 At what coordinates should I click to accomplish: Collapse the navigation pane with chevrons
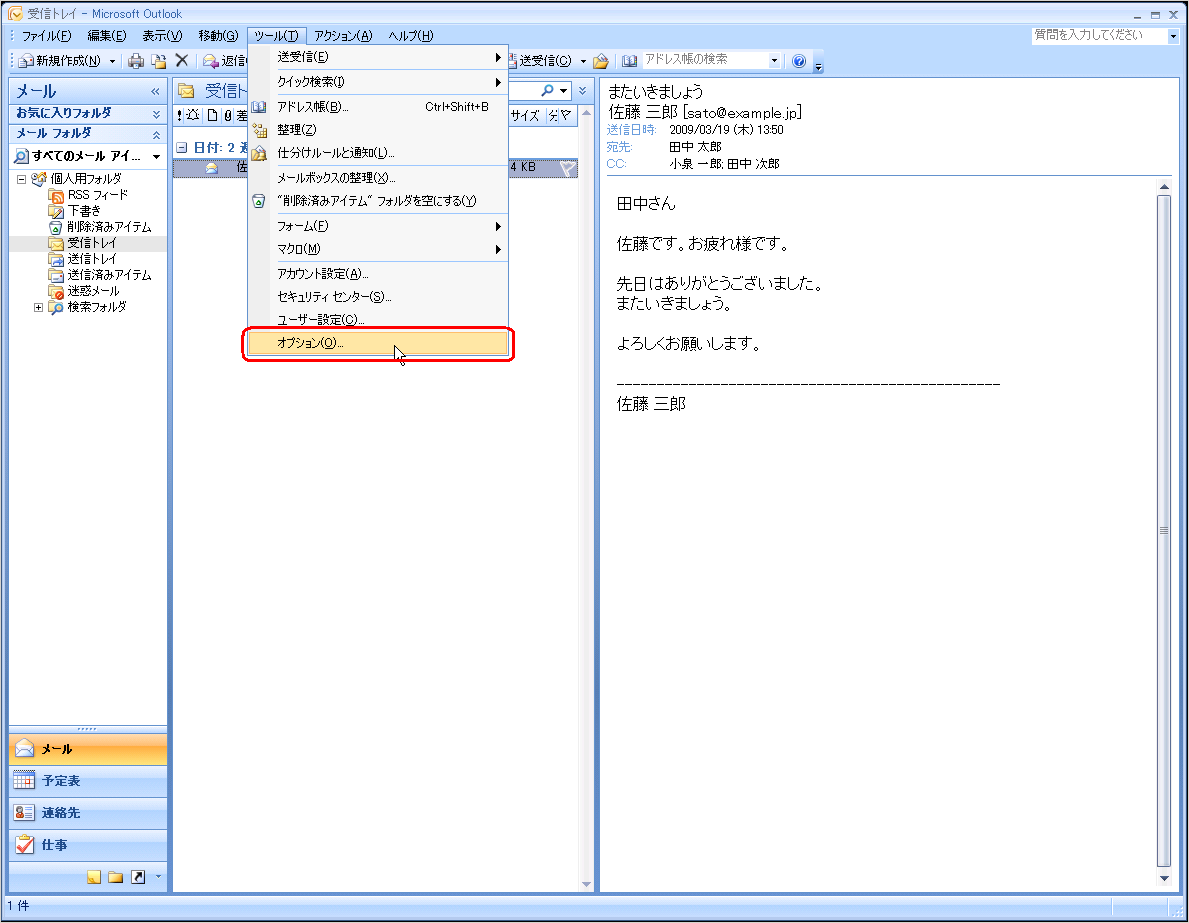click(155, 91)
